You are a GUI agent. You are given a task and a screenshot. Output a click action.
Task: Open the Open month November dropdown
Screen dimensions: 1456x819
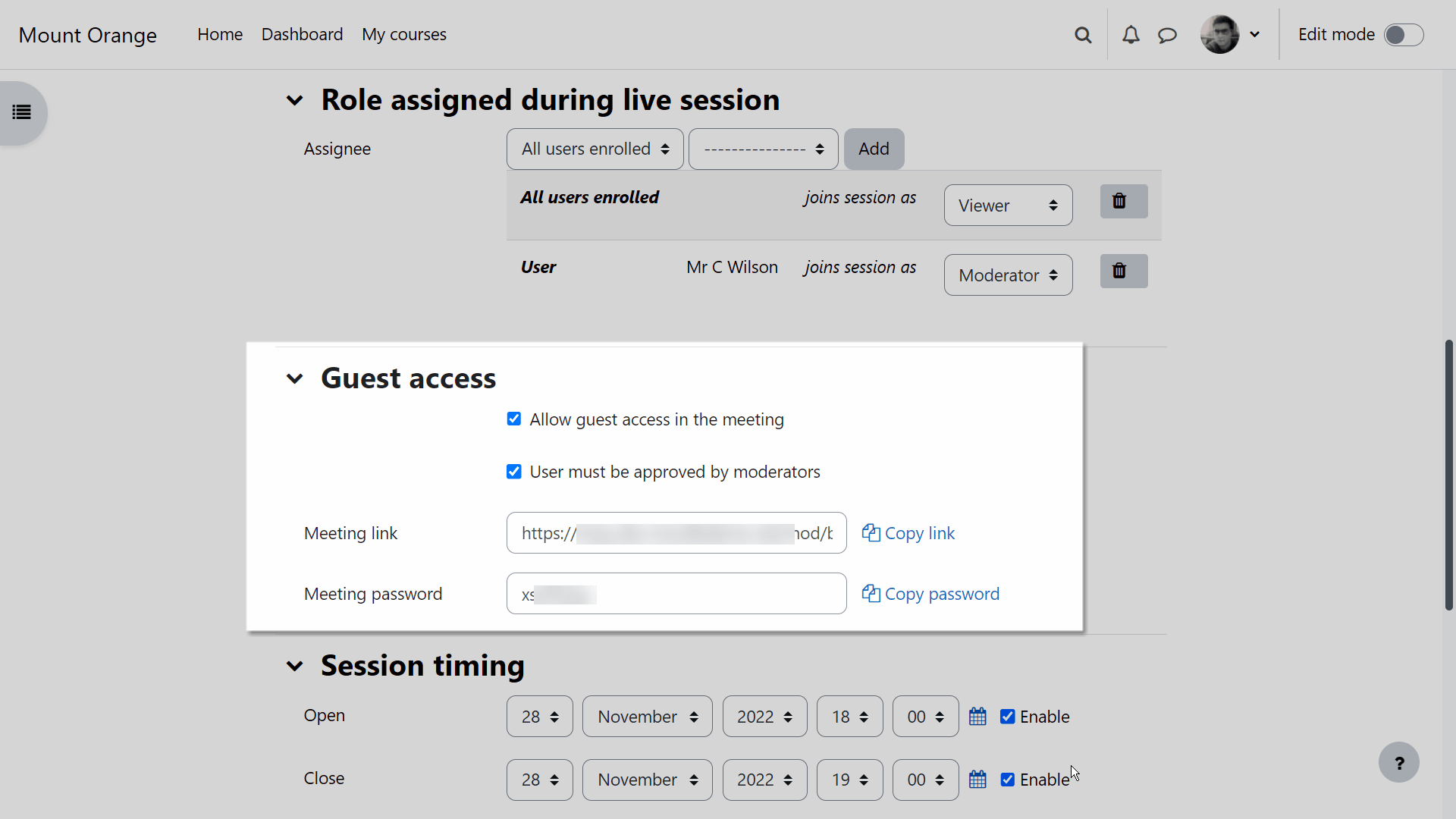tap(647, 717)
